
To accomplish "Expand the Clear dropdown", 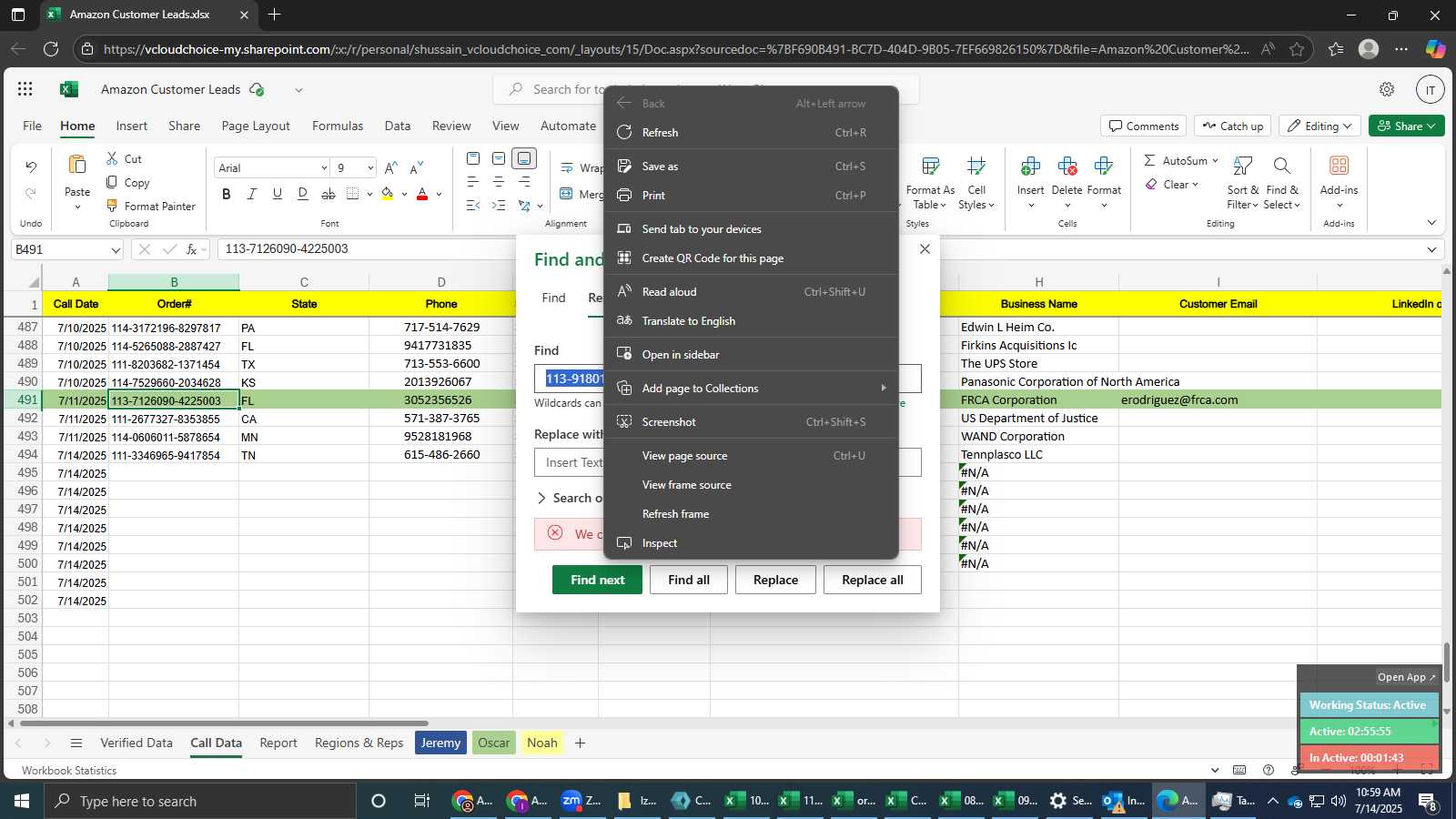I will 1195,184.
